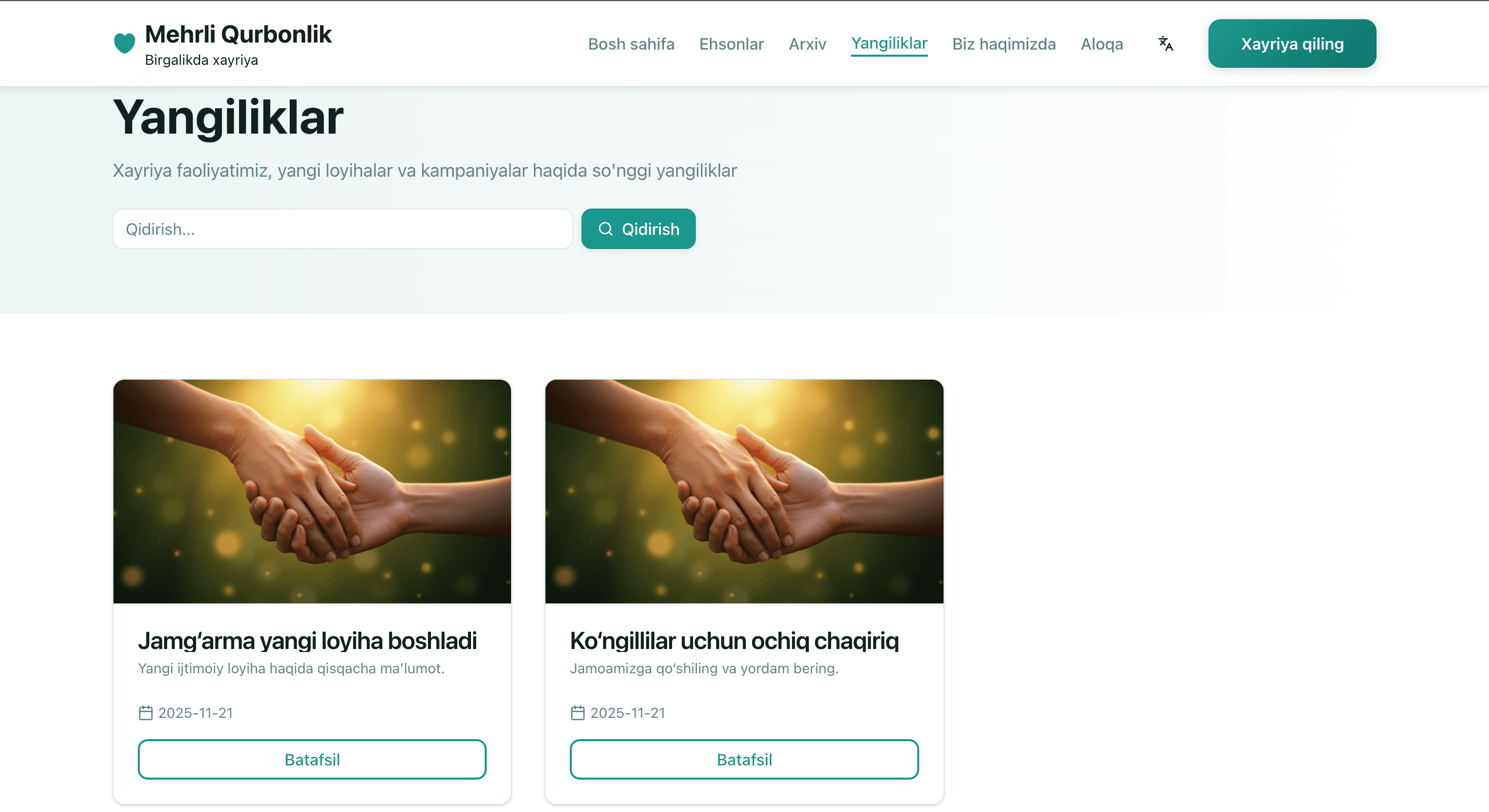Click calendar icon on Ko'ngillilar card

click(x=577, y=713)
